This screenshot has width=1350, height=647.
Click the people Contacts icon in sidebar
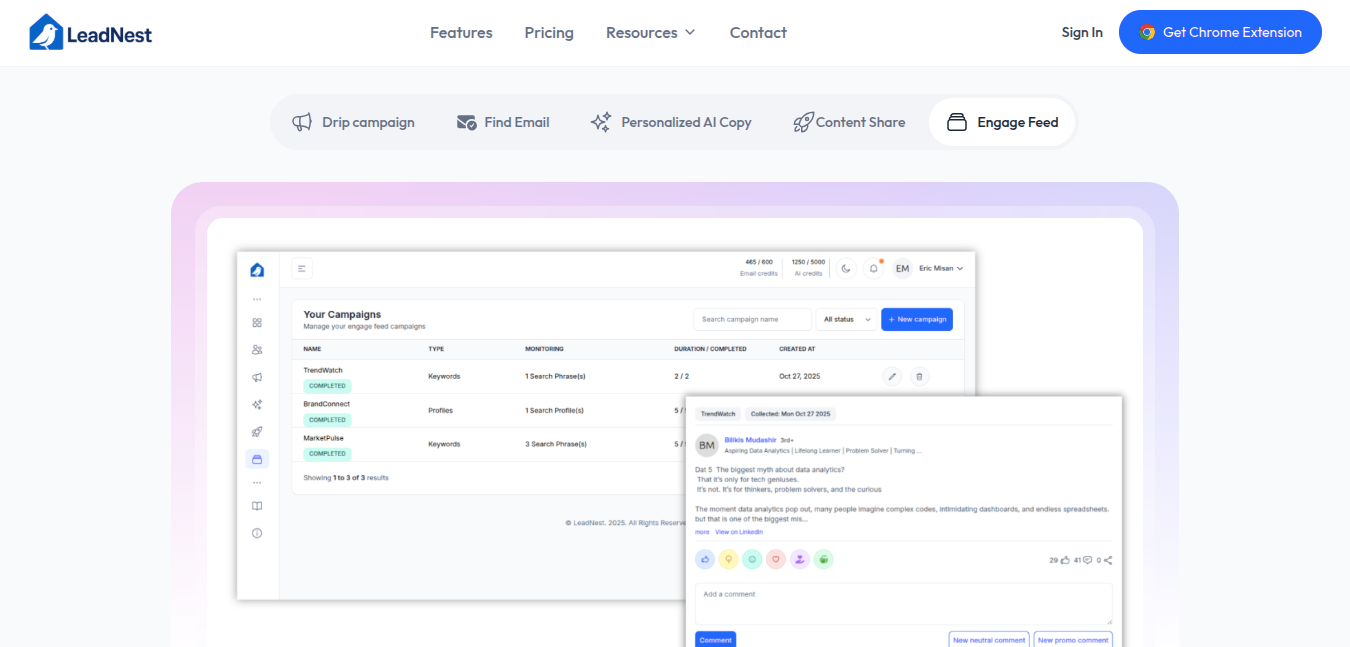pos(256,349)
